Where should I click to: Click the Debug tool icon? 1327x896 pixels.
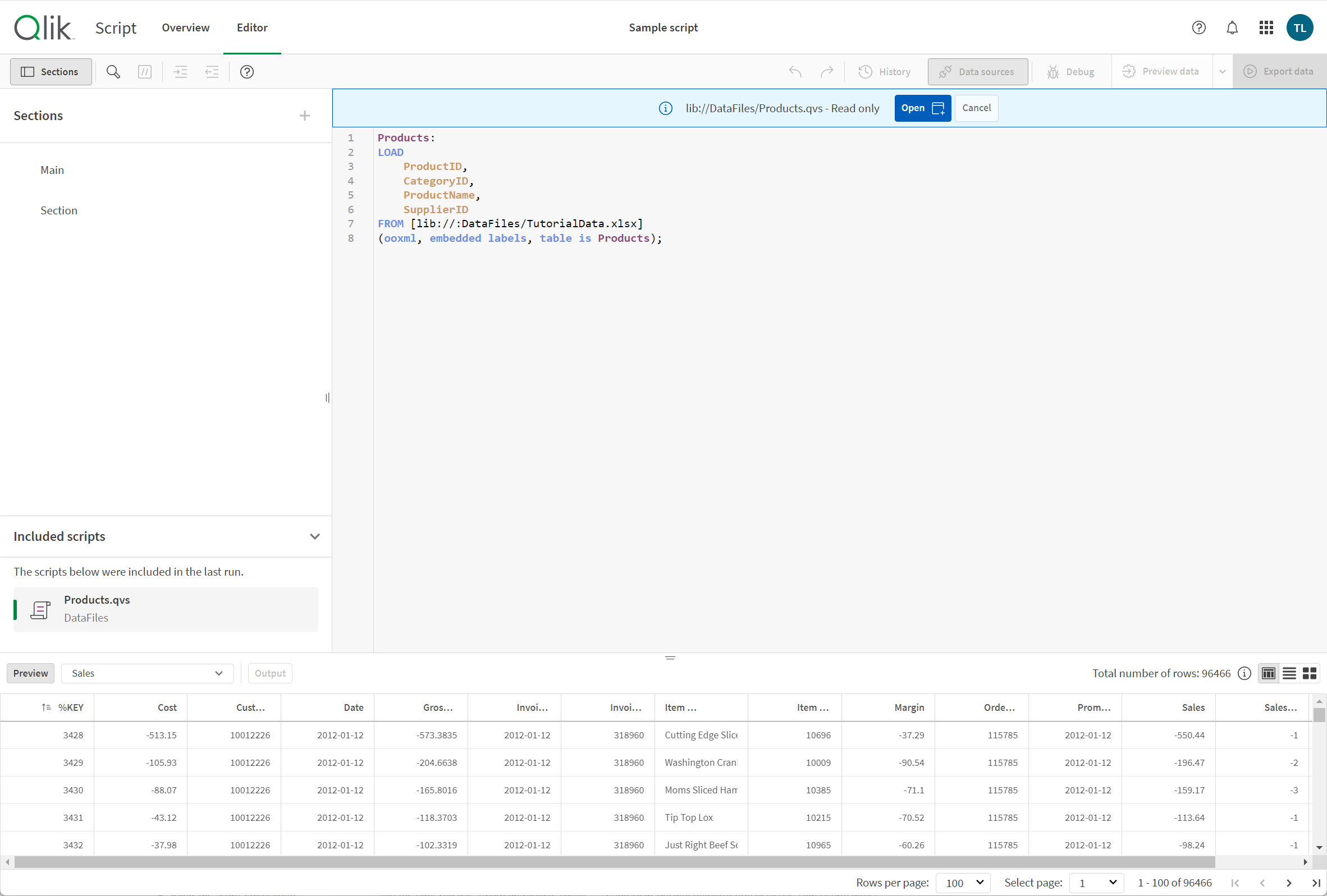coord(1054,71)
